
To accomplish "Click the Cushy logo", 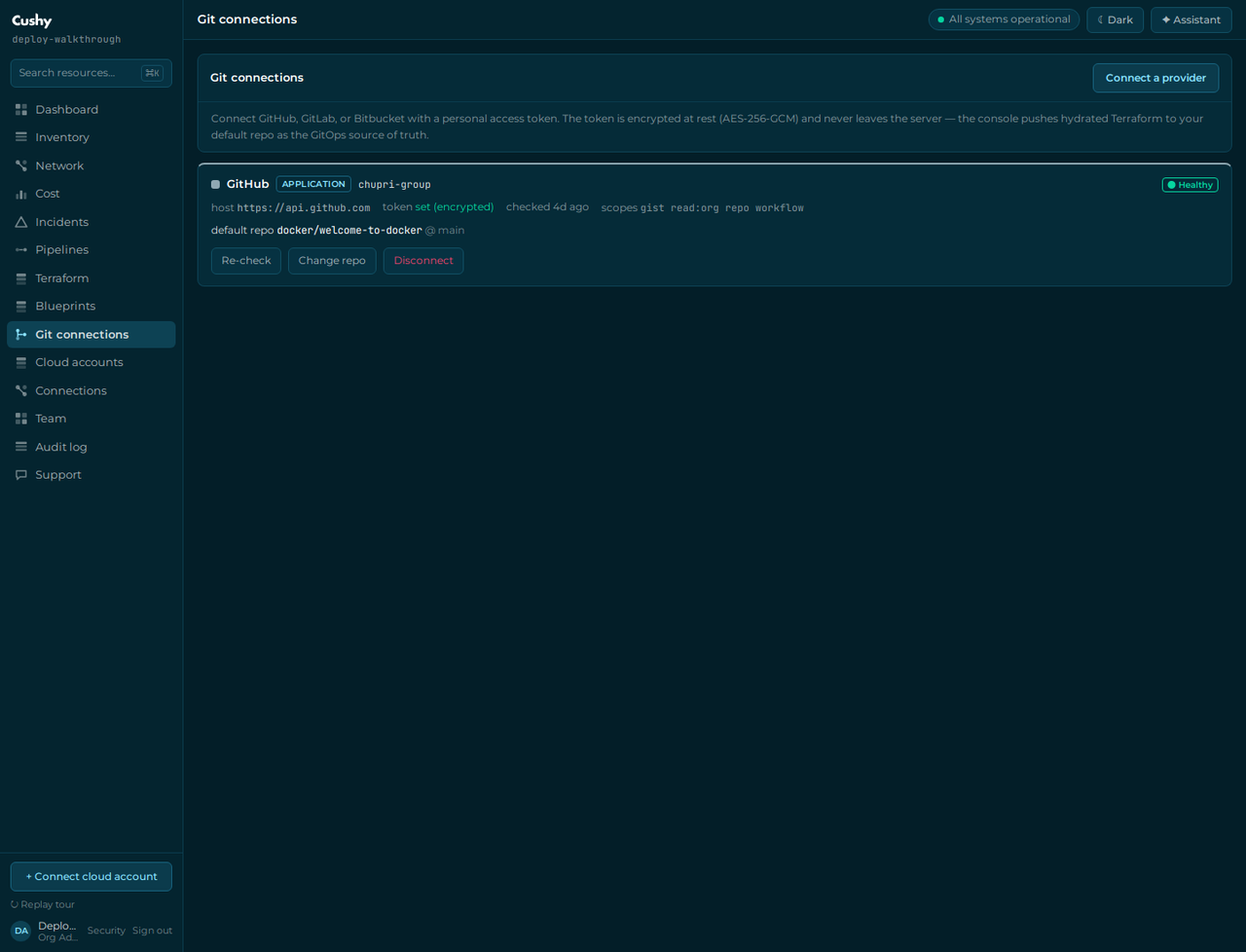I will (32, 20).
